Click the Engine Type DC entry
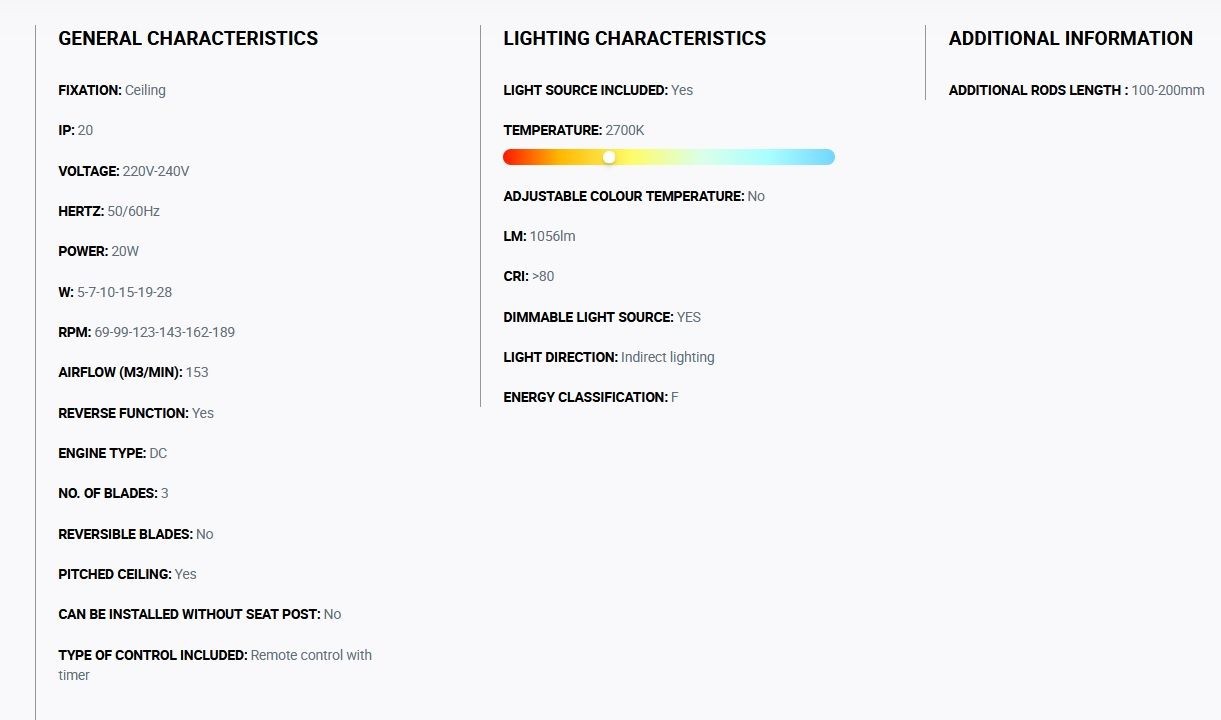1221x720 pixels. click(112, 453)
